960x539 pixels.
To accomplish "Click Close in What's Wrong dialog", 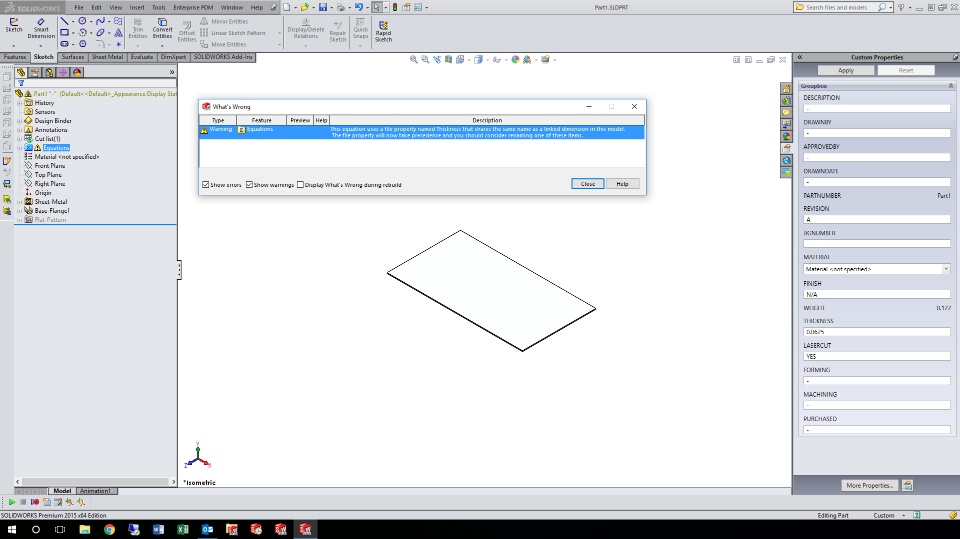I will (x=588, y=184).
